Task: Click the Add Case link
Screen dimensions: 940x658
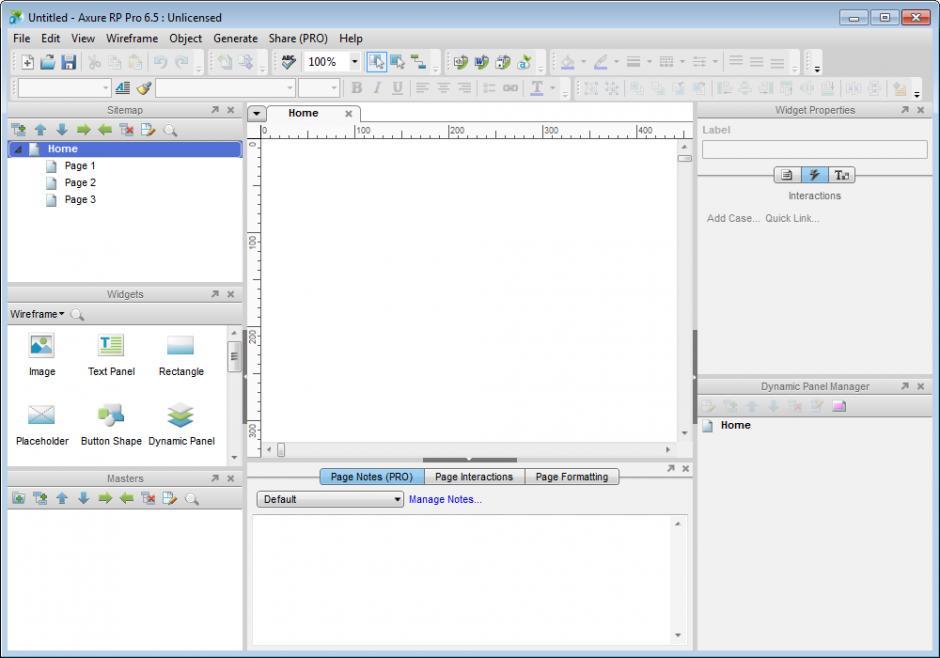Action: [733, 218]
